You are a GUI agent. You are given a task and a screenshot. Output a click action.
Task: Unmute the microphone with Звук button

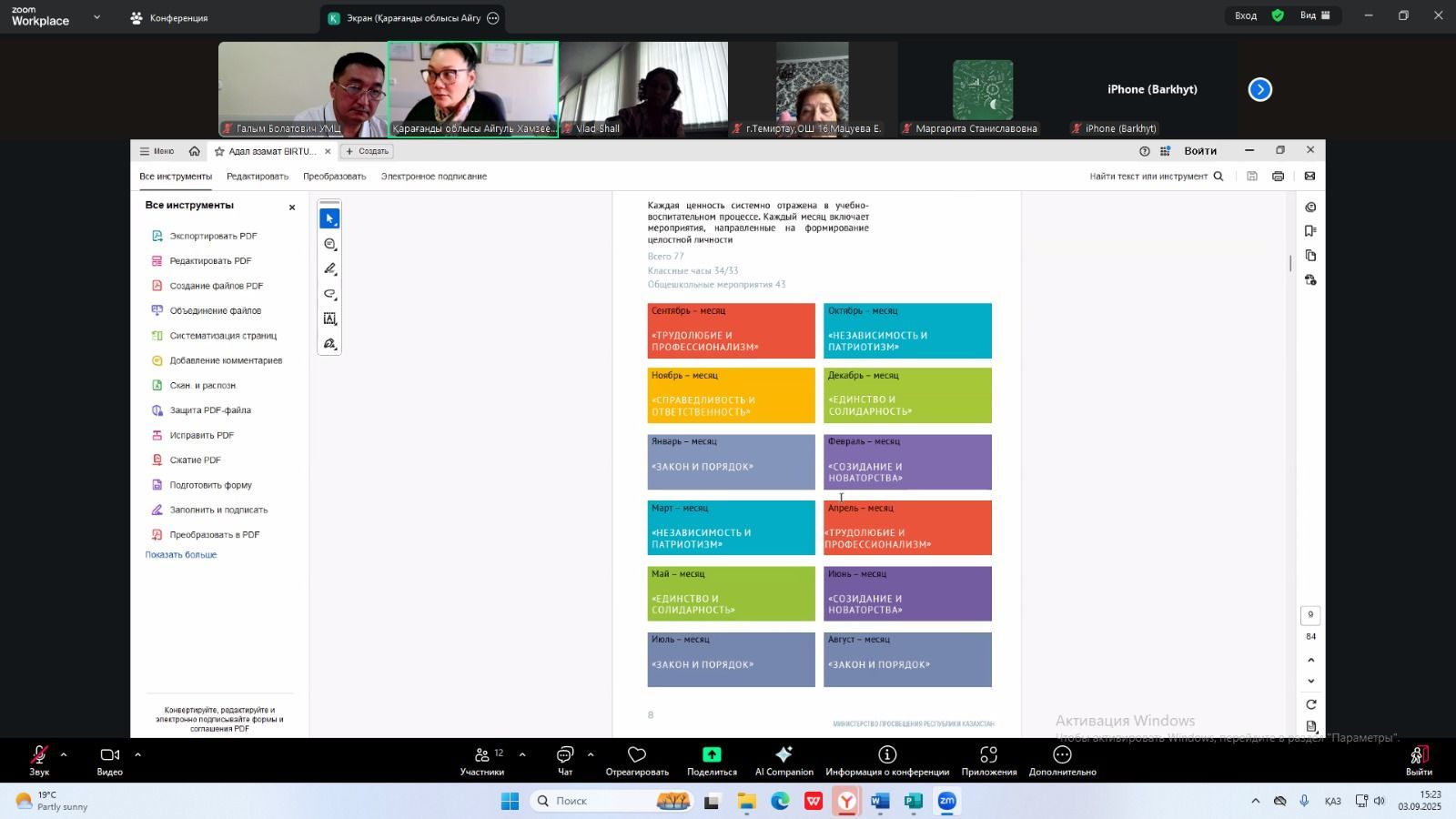pos(39,760)
